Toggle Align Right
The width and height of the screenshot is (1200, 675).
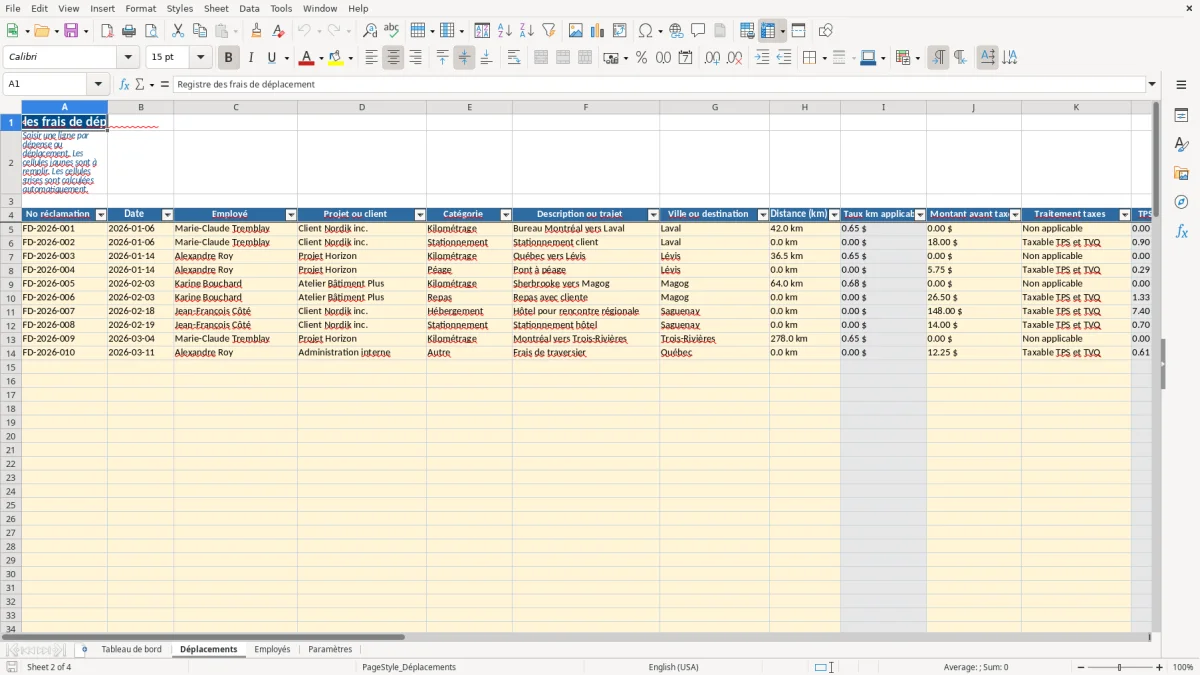coord(415,58)
